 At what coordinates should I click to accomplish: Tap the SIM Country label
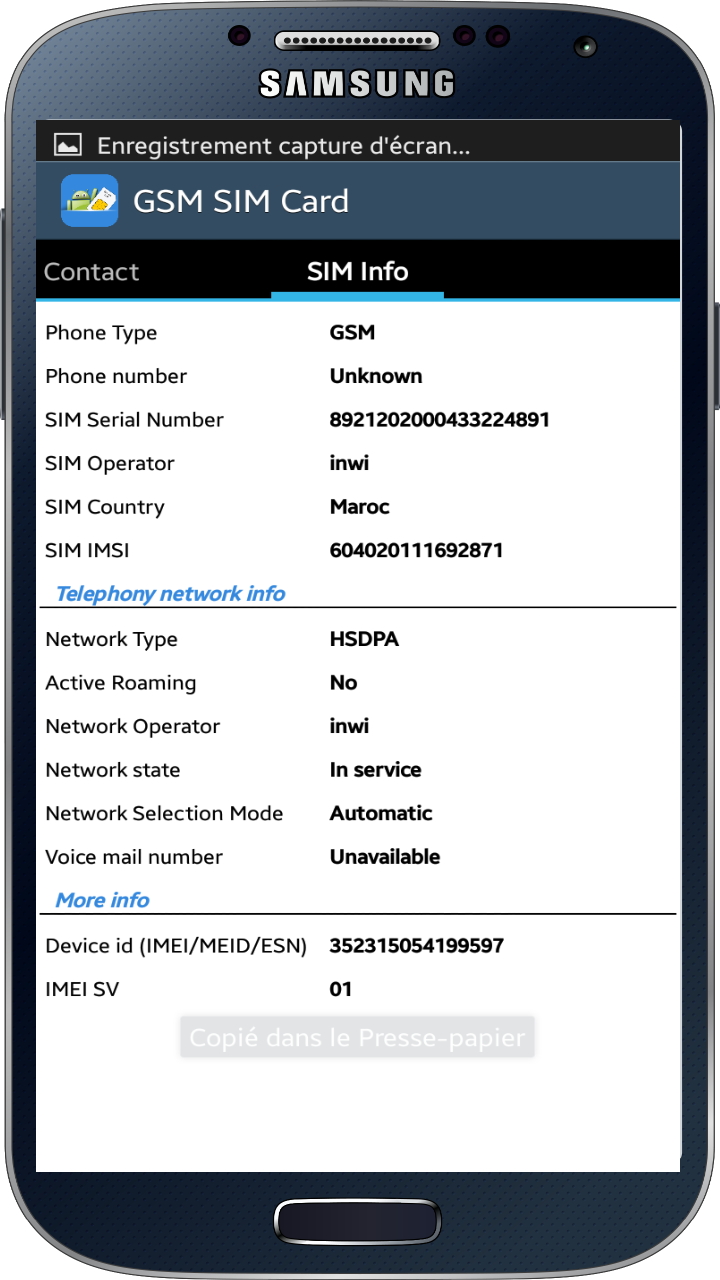point(105,507)
